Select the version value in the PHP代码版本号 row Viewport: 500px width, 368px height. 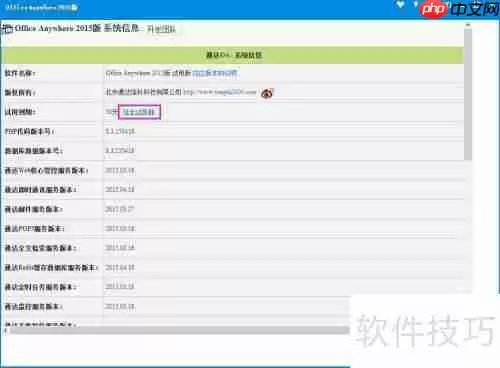coord(120,131)
